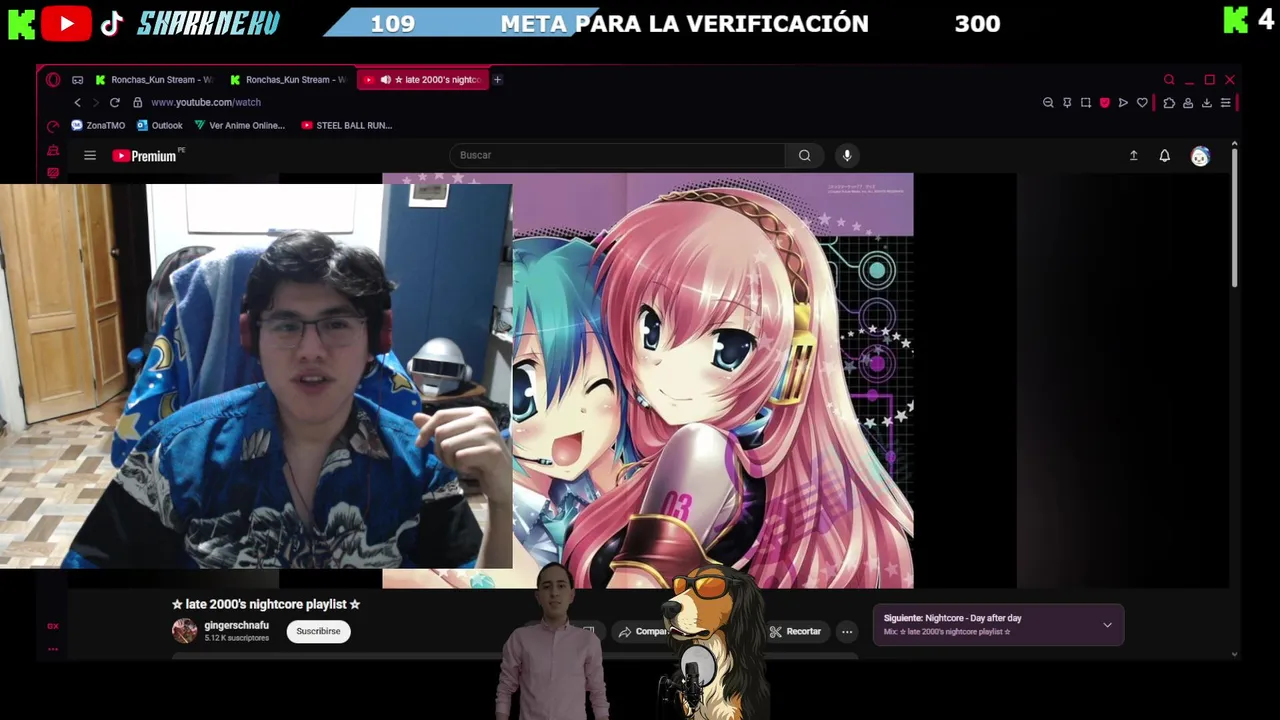The image size is (1280, 720).
Task: Open Easy Setup settings icon
Action: click(x=1225, y=102)
